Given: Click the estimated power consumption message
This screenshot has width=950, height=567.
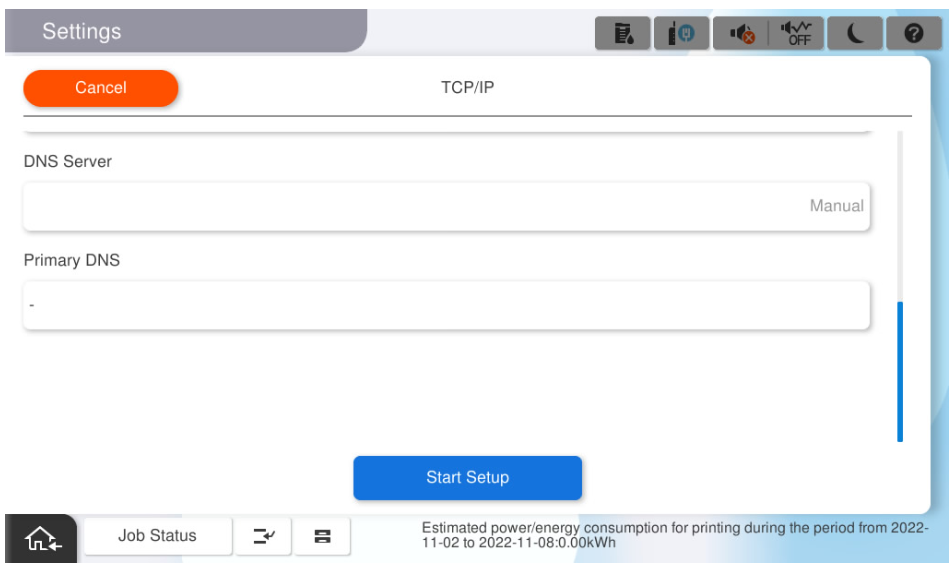Looking at the screenshot, I should coord(675,535).
